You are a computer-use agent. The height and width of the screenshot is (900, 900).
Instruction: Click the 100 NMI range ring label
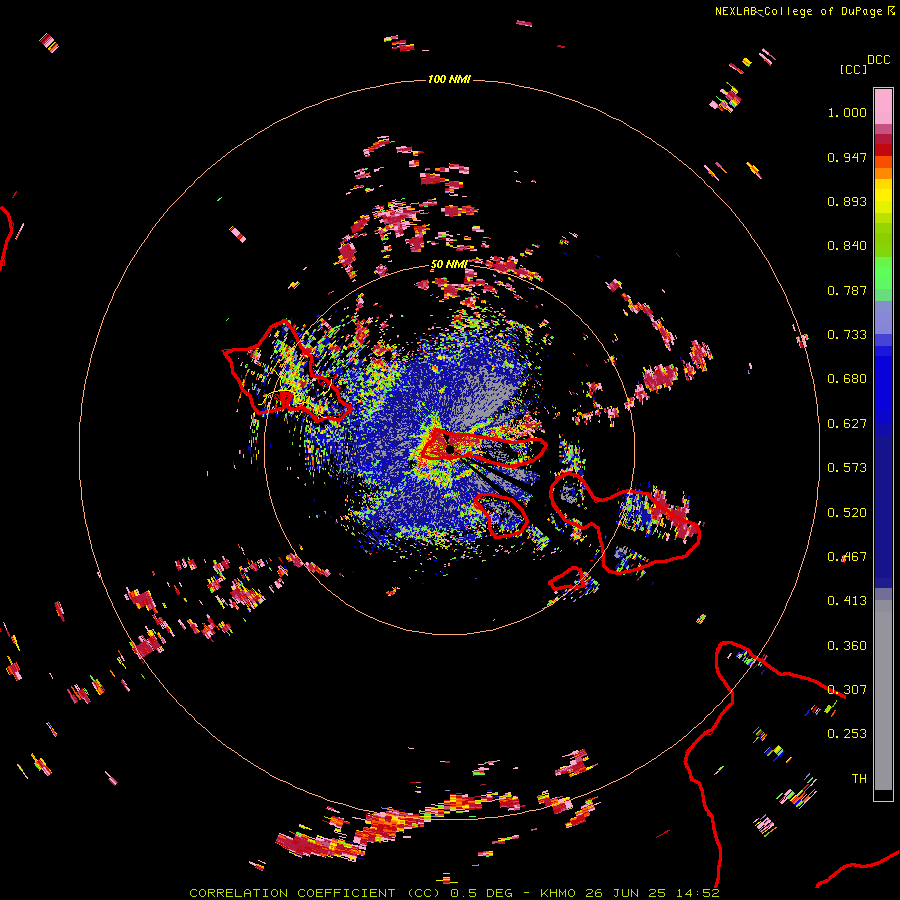coord(449,79)
